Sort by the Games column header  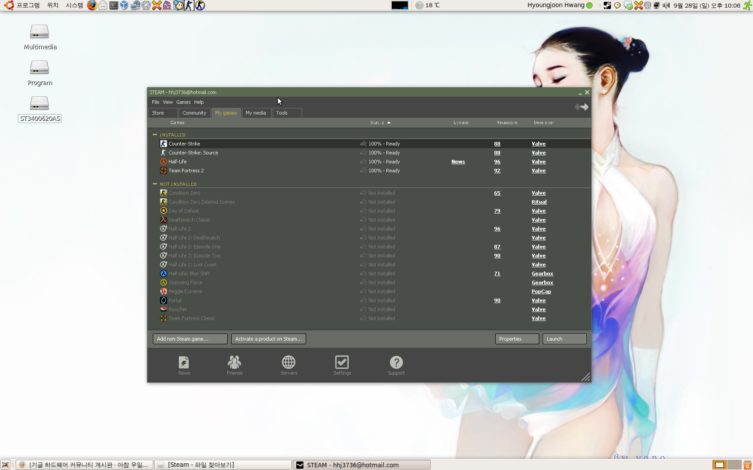[x=177, y=122]
